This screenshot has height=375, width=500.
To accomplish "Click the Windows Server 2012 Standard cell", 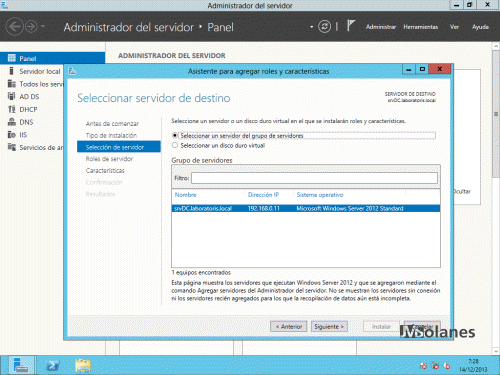I will [x=350, y=208].
